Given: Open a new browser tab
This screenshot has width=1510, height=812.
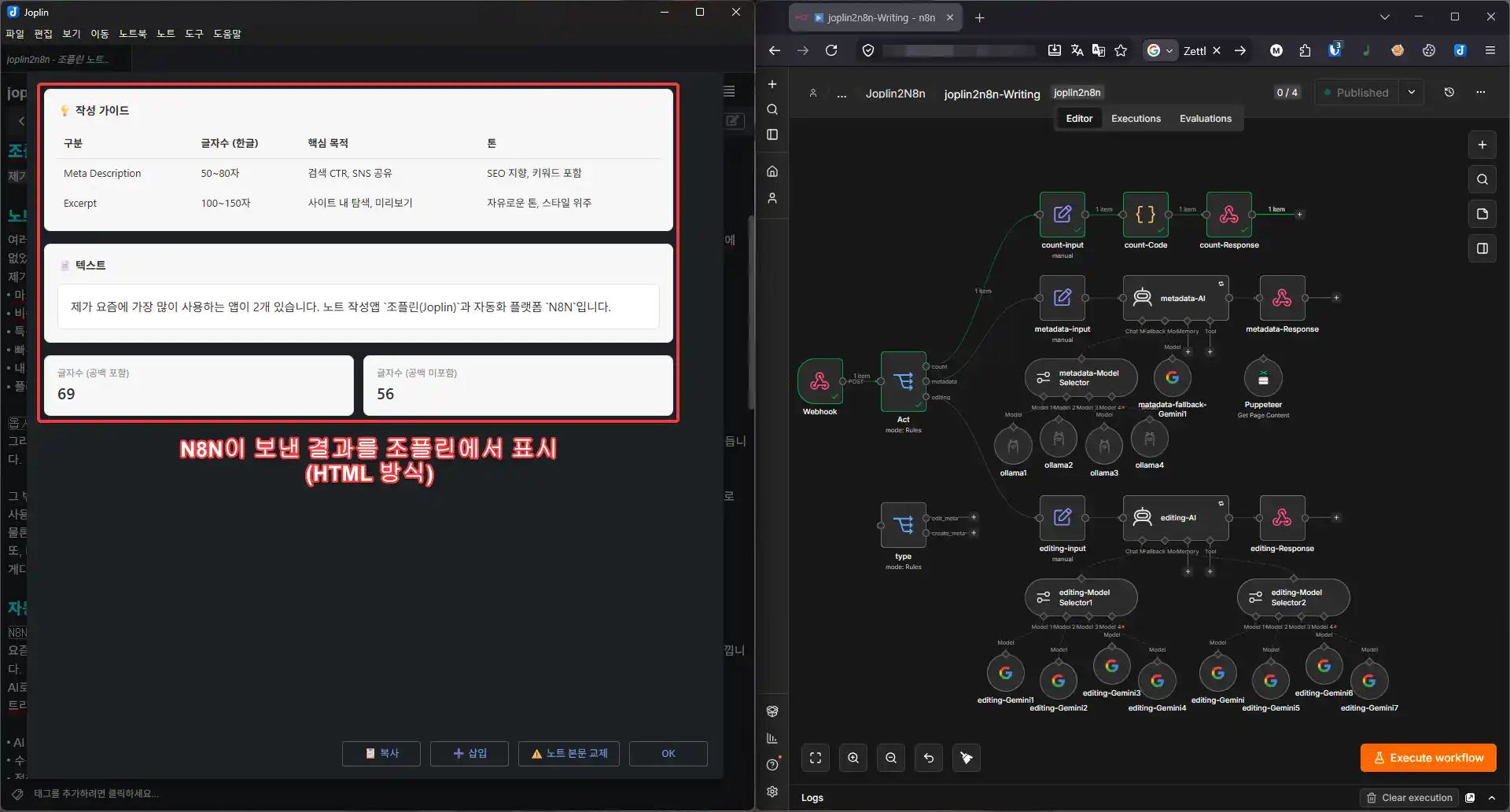Looking at the screenshot, I should coord(979,17).
